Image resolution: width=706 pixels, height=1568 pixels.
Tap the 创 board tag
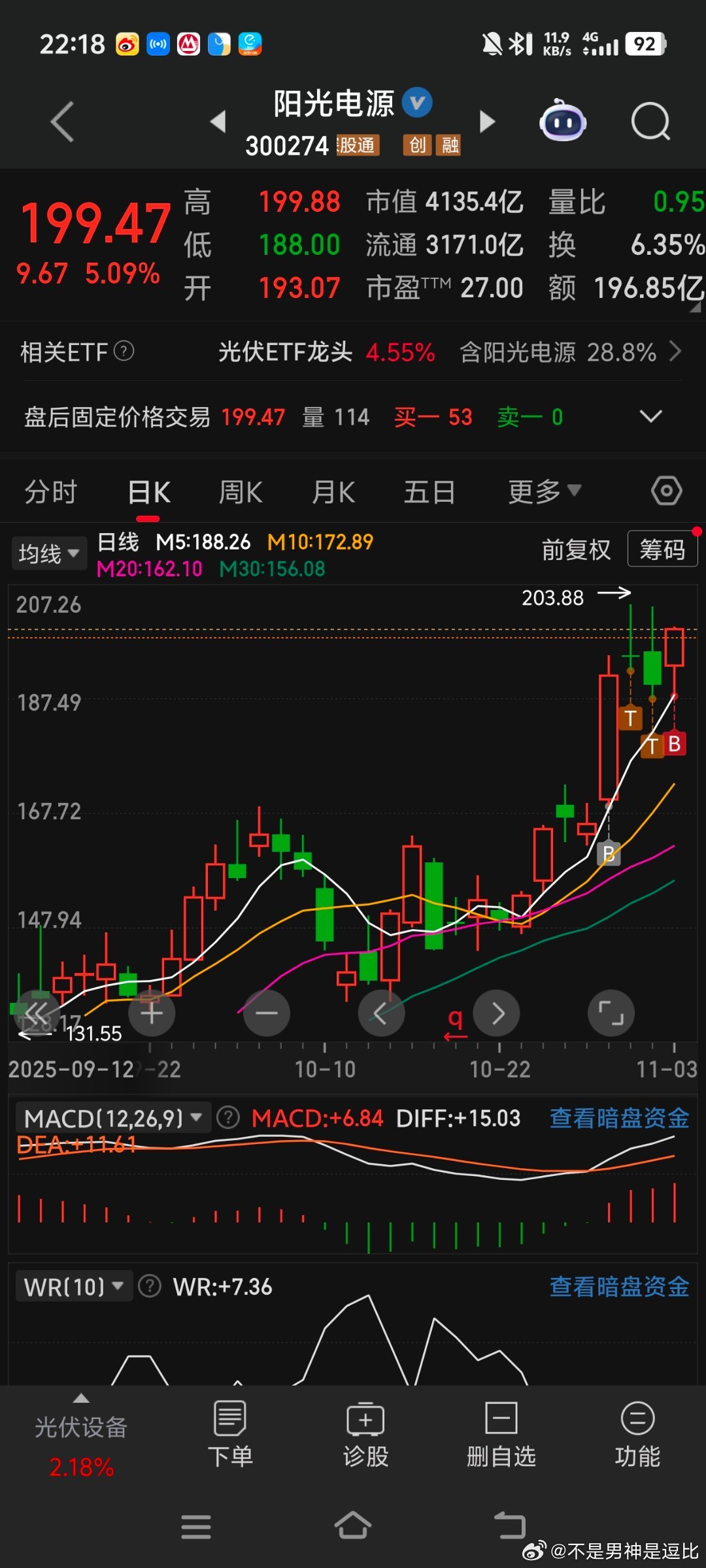[x=418, y=145]
